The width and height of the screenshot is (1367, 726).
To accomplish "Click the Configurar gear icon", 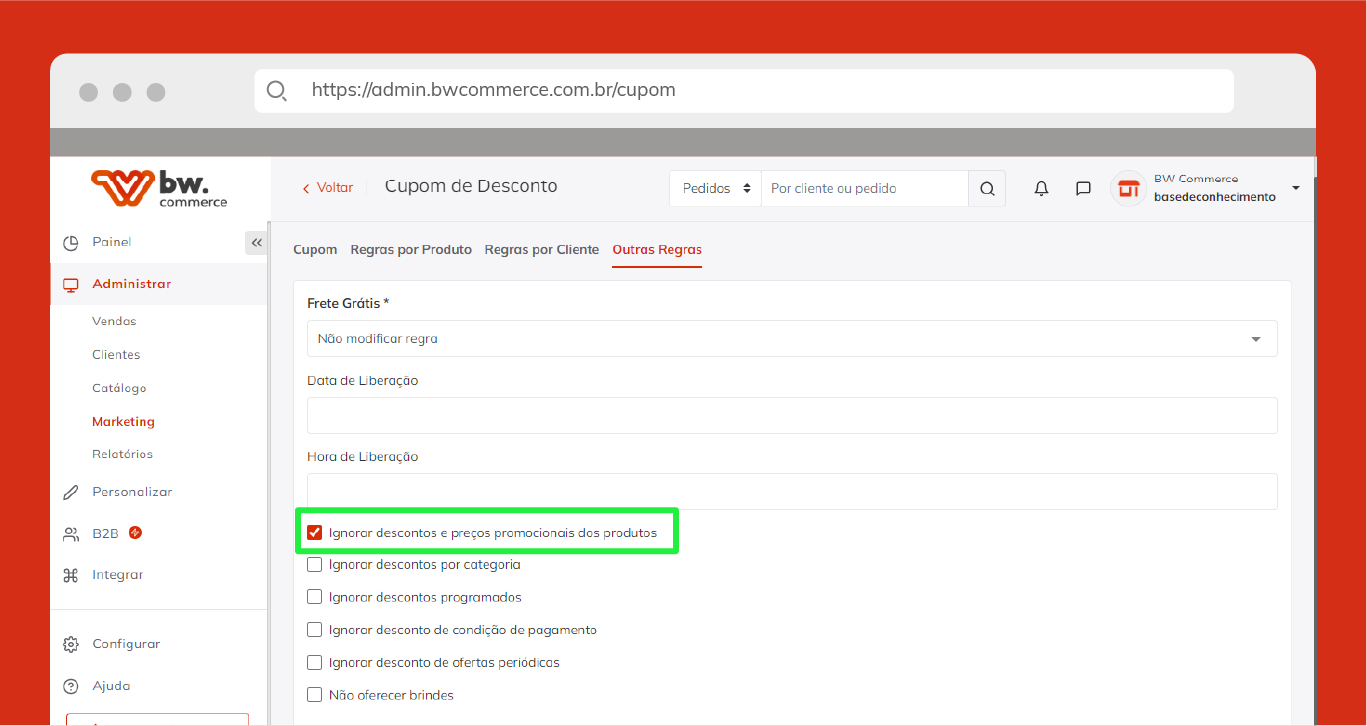I will 71,644.
